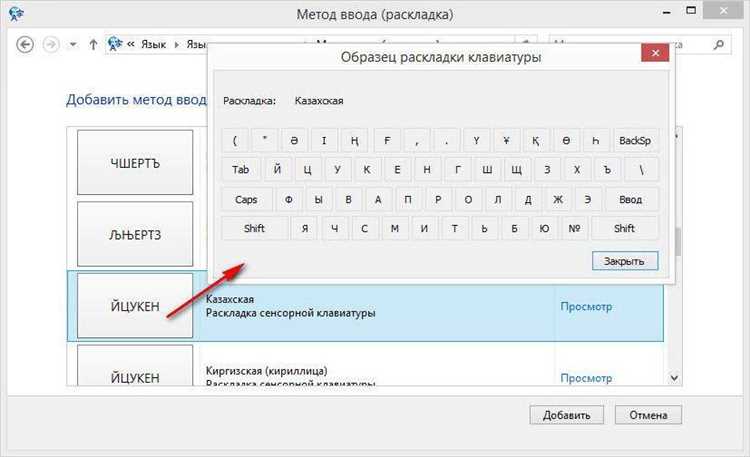Click the Ұ key in preview

click(506, 140)
